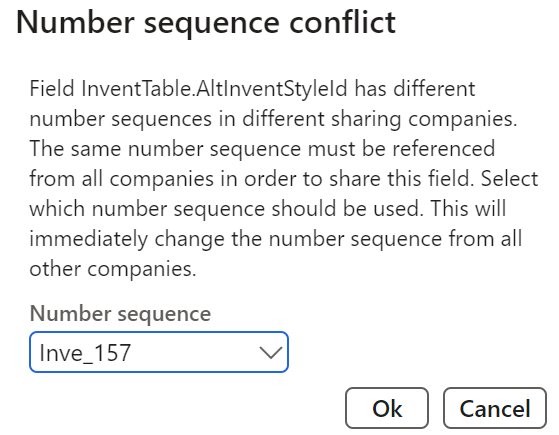
Task: Click the down arrow icon beside Inve_157
Action: pyautogui.click(x=271, y=353)
